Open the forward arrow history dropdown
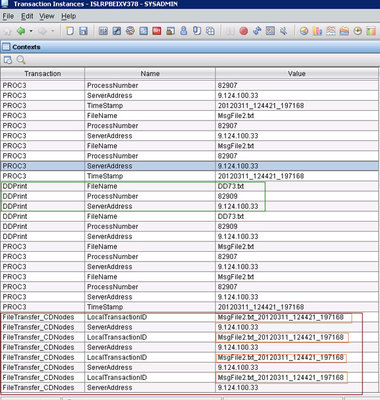Image resolution: width=380 pixels, height=400 pixels. click(52, 31)
